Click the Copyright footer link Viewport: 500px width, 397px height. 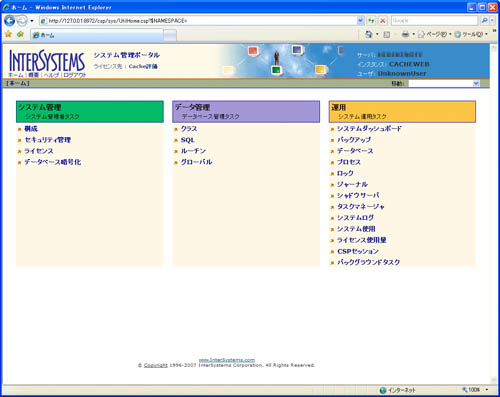156,365
